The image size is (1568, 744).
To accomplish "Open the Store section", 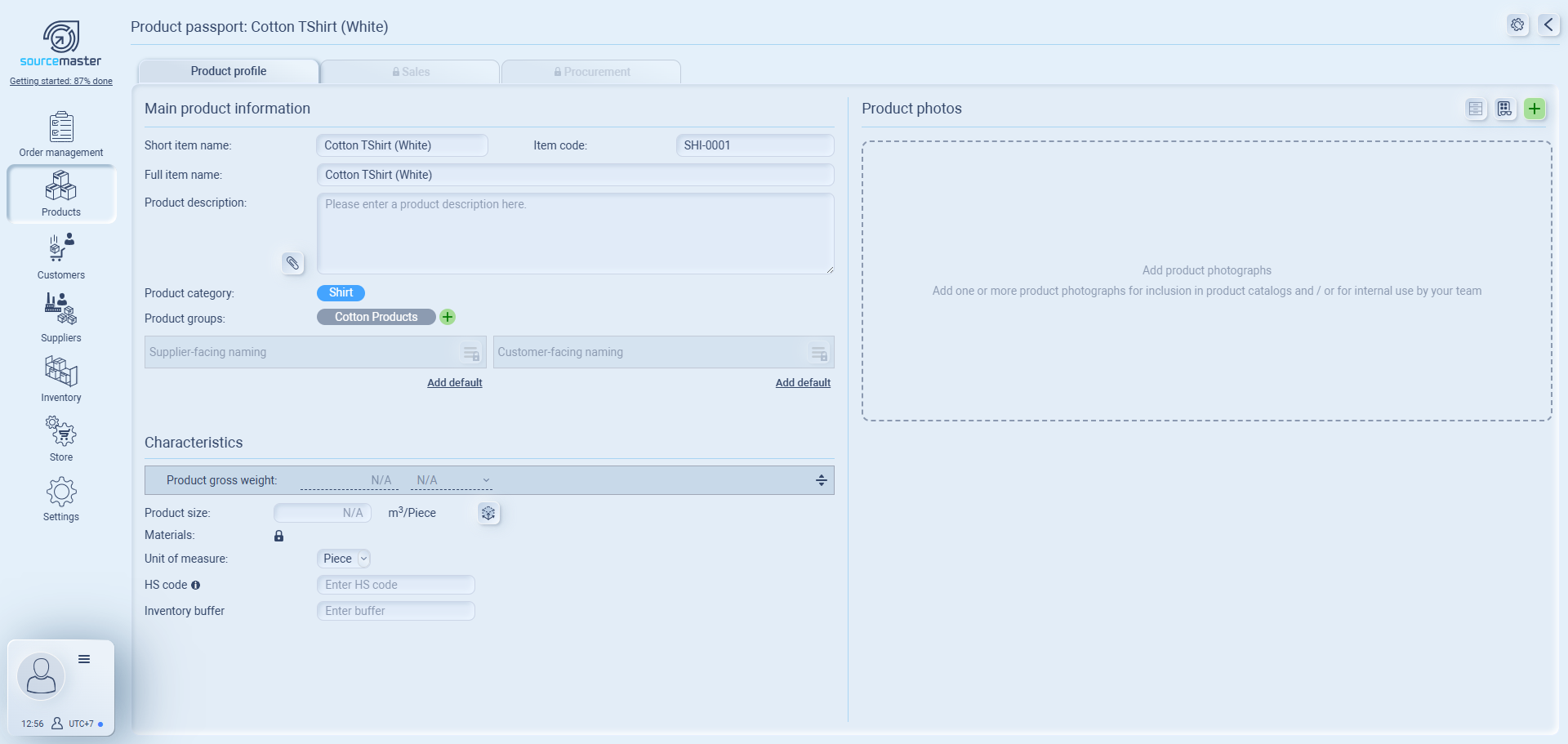I will click(x=61, y=439).
